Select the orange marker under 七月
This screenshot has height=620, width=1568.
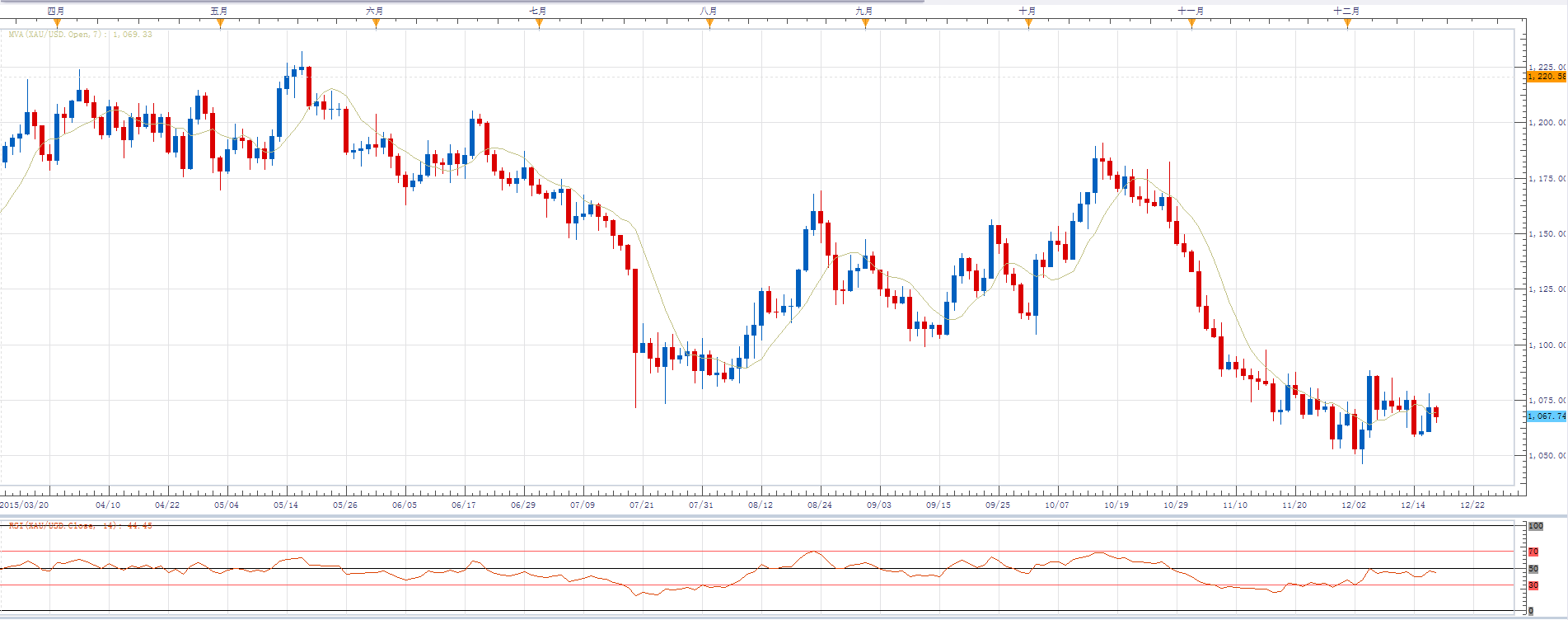[x=539, y=23]
